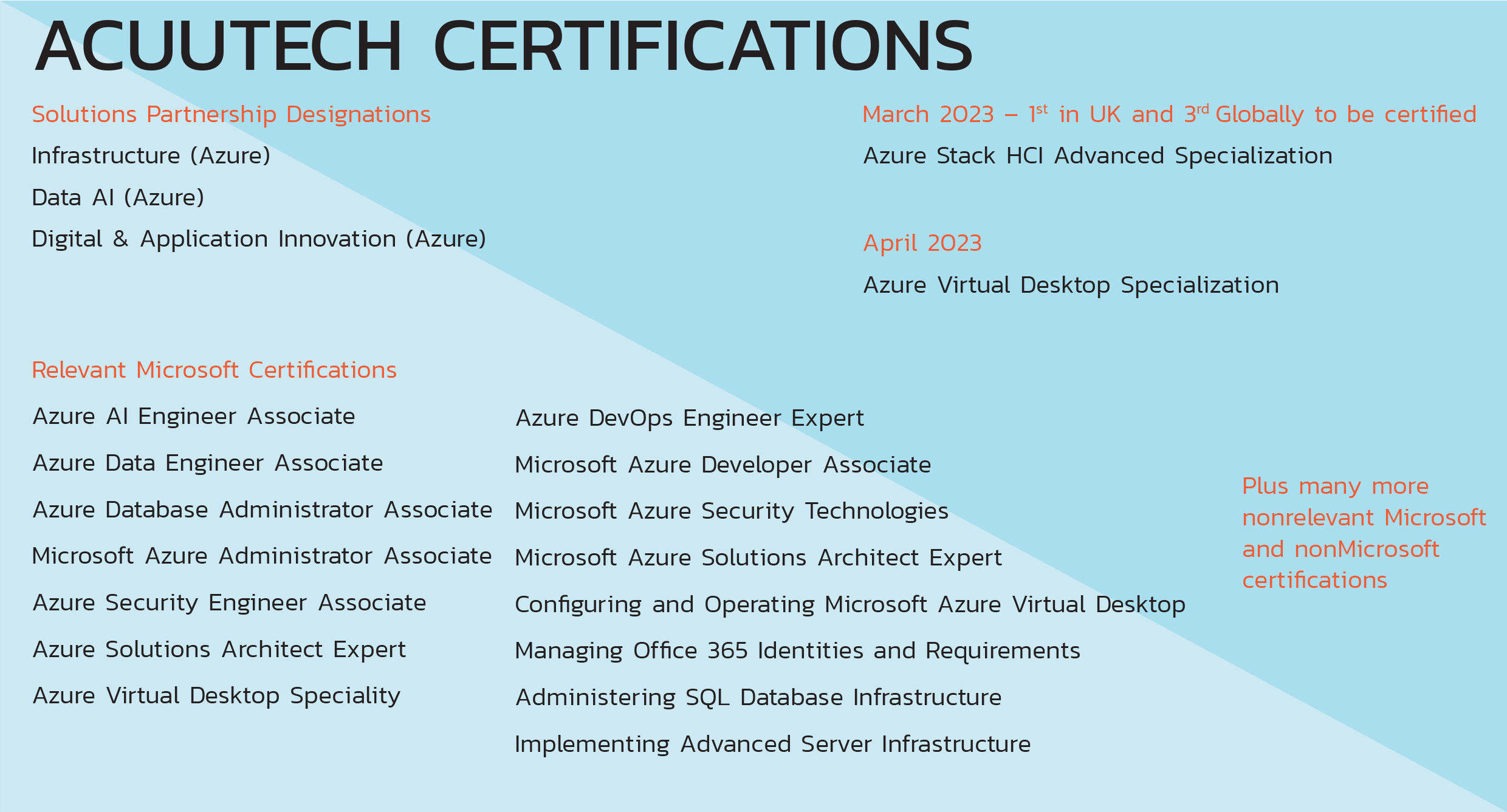Select Azure Virtual Desktop Speciality
This screenshot has height=812, width=1507.
[x=217, y=696]
